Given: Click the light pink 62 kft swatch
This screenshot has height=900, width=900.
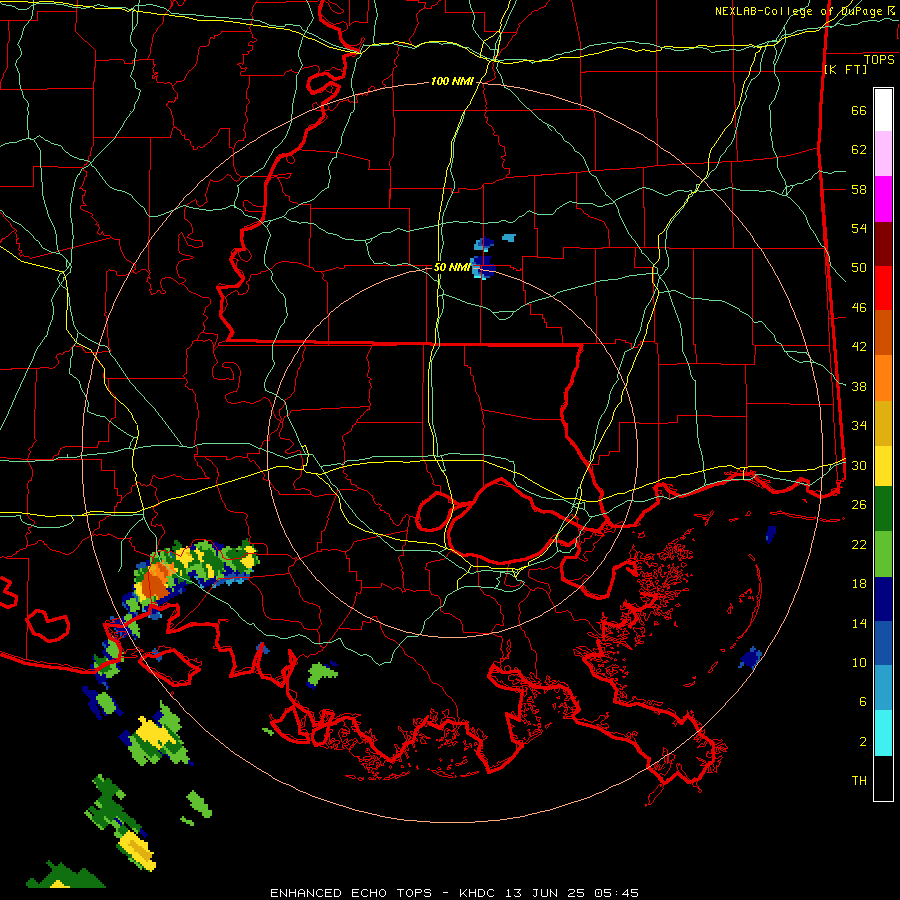Looking at the screenshot, I should click(x=883, y=154).
